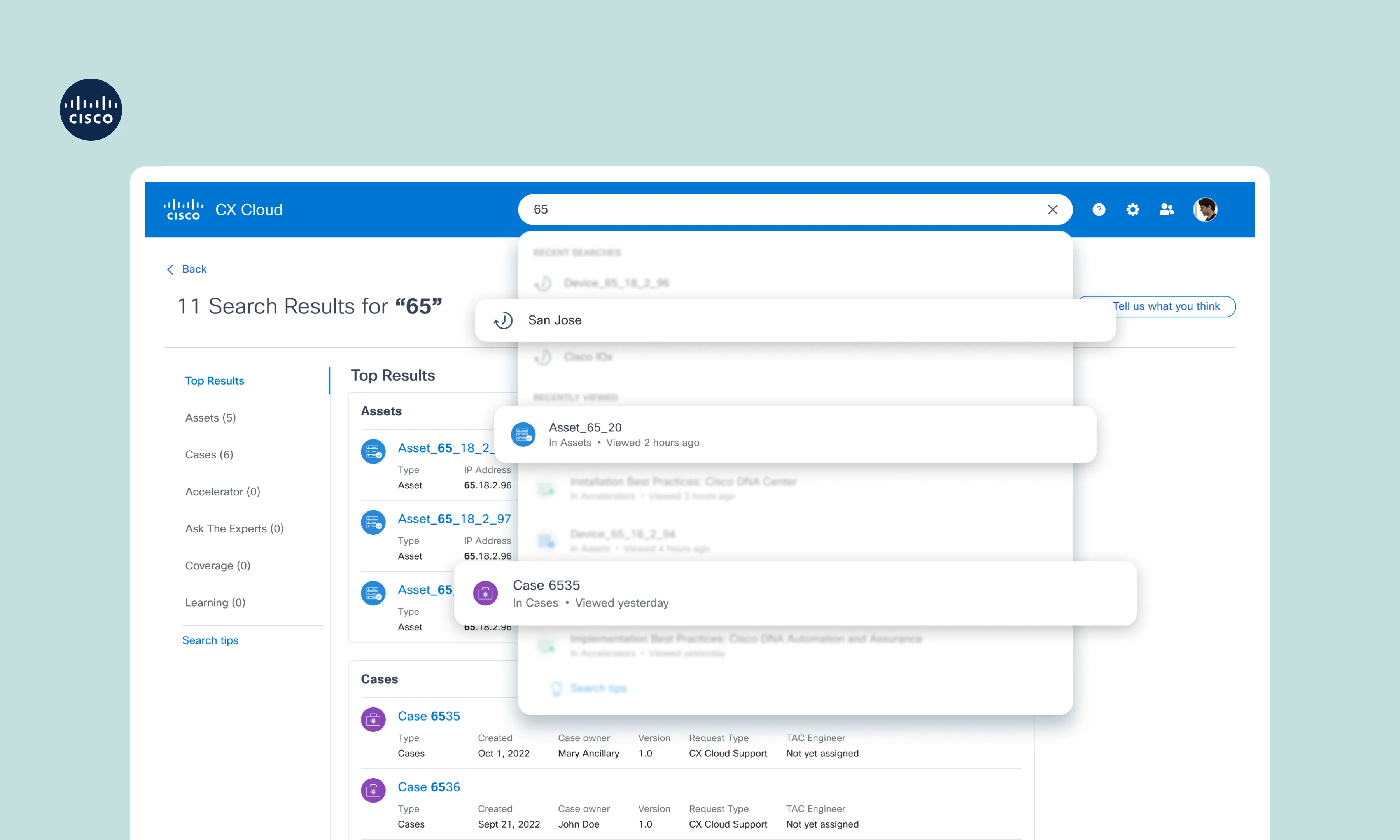Image resolution: width=1400 pixels, height=840 pixels.
Task: Open Search tips link in sidebar
Action: (210, 640)
